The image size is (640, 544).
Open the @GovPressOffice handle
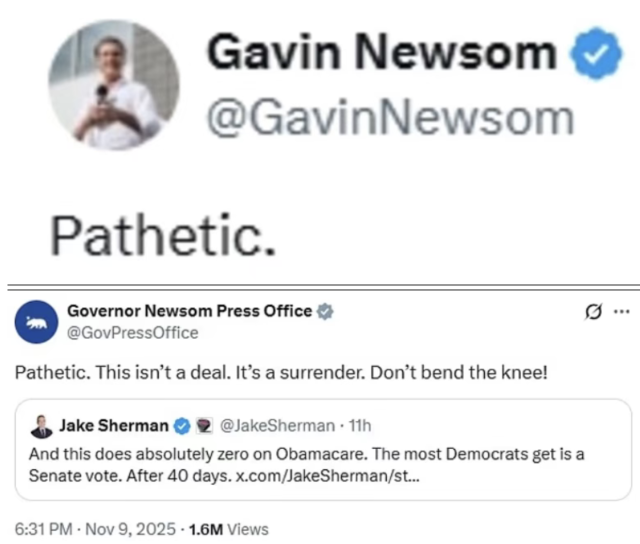pos(132,332)
